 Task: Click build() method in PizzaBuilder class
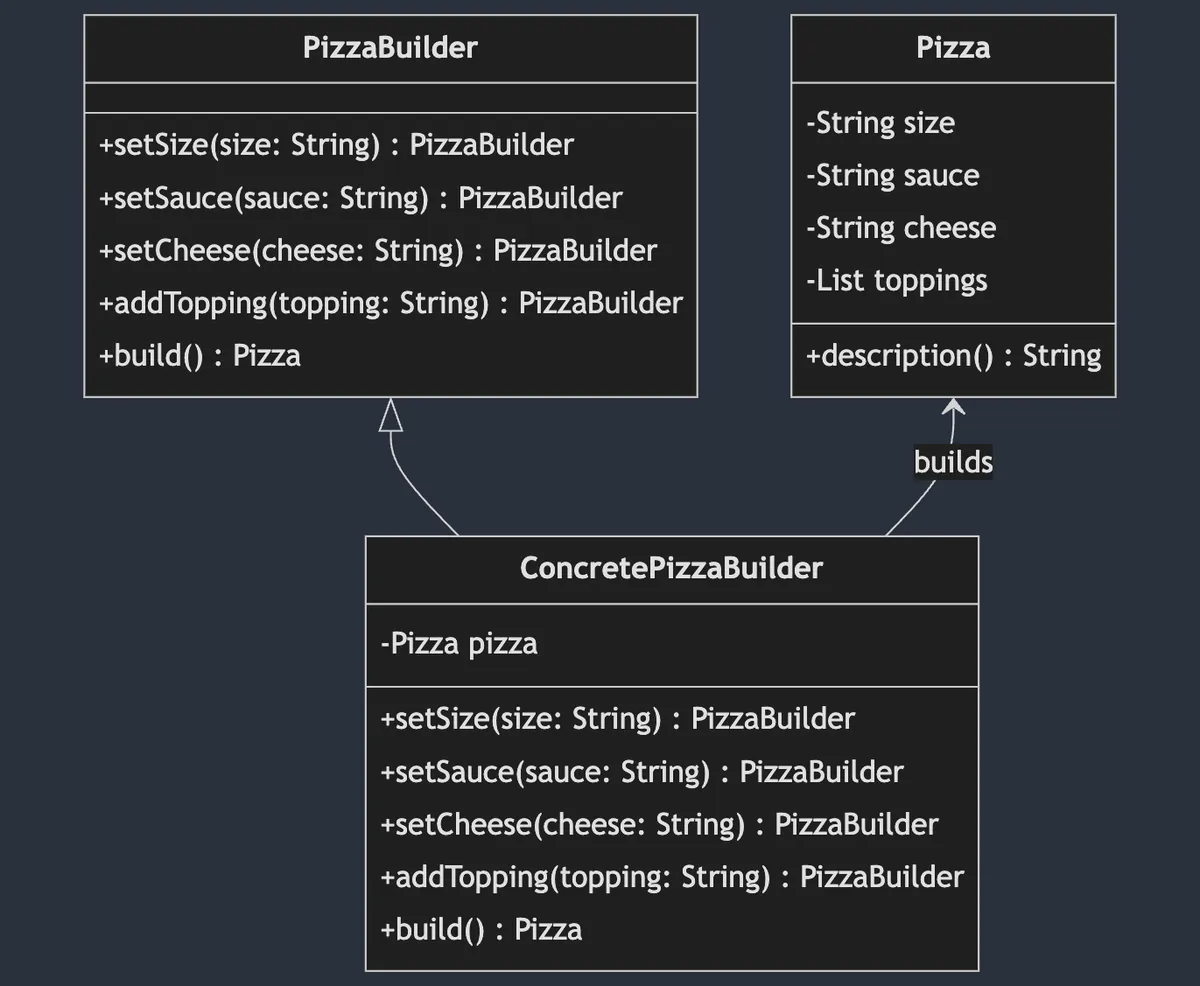pyautogui.click(x=200, y=356)
